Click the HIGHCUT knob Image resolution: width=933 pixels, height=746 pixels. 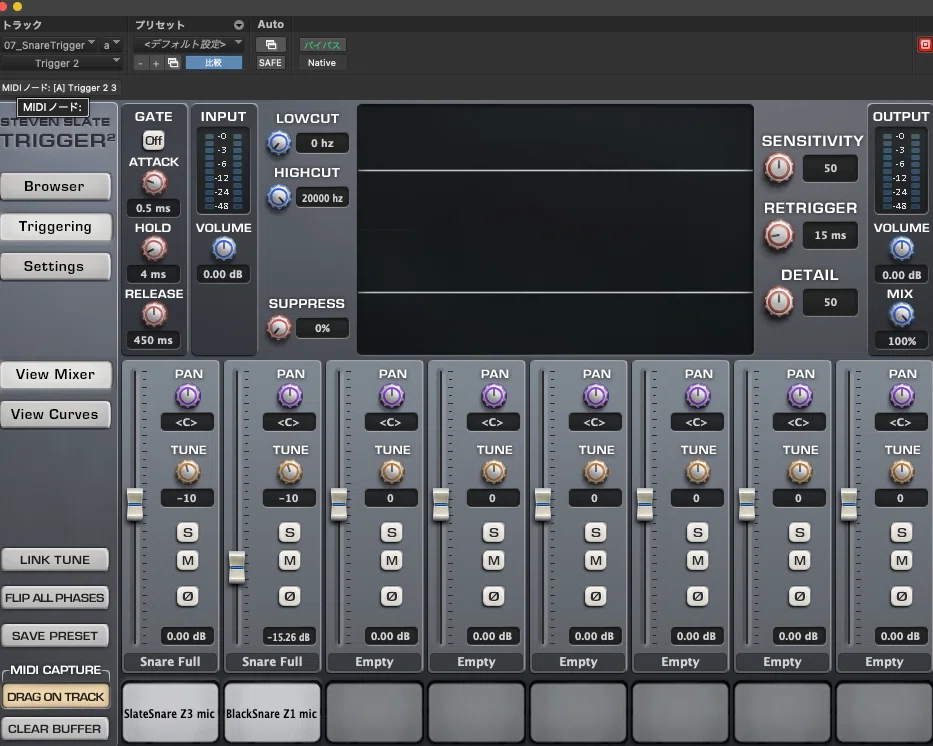278,198
